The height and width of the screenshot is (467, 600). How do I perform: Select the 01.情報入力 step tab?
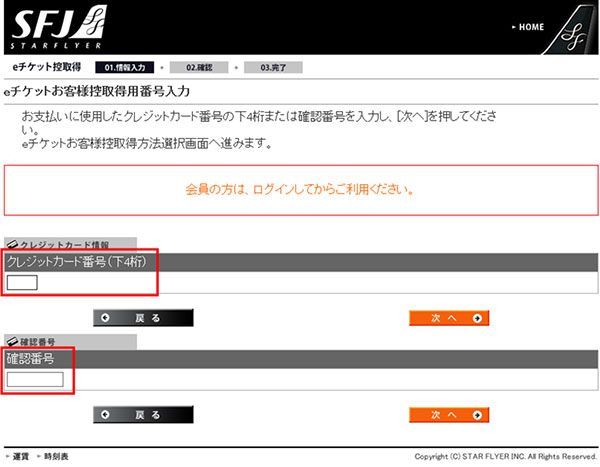coord(125,68)
